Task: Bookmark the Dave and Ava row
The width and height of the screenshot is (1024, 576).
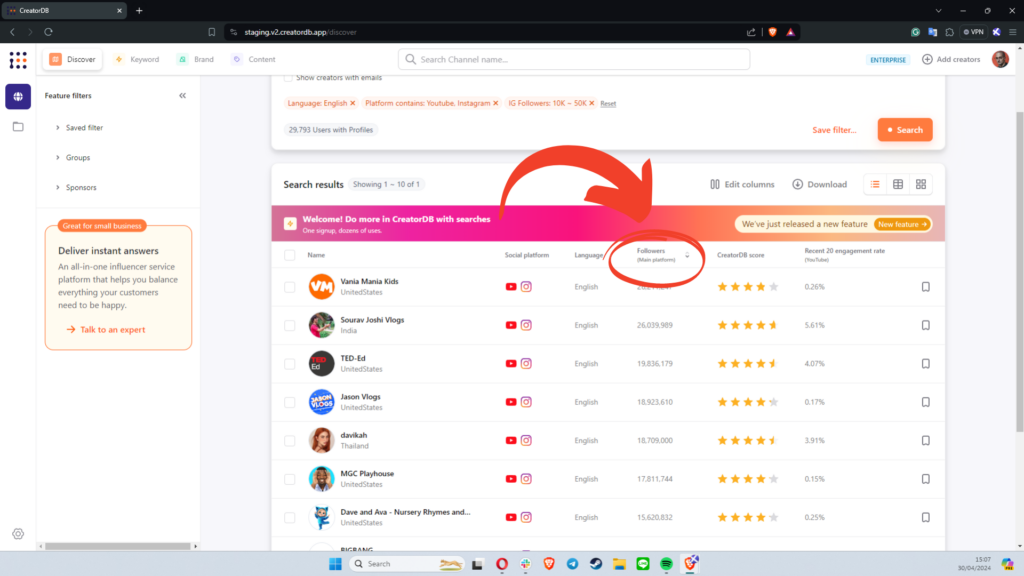Action: tap(925, 517)
